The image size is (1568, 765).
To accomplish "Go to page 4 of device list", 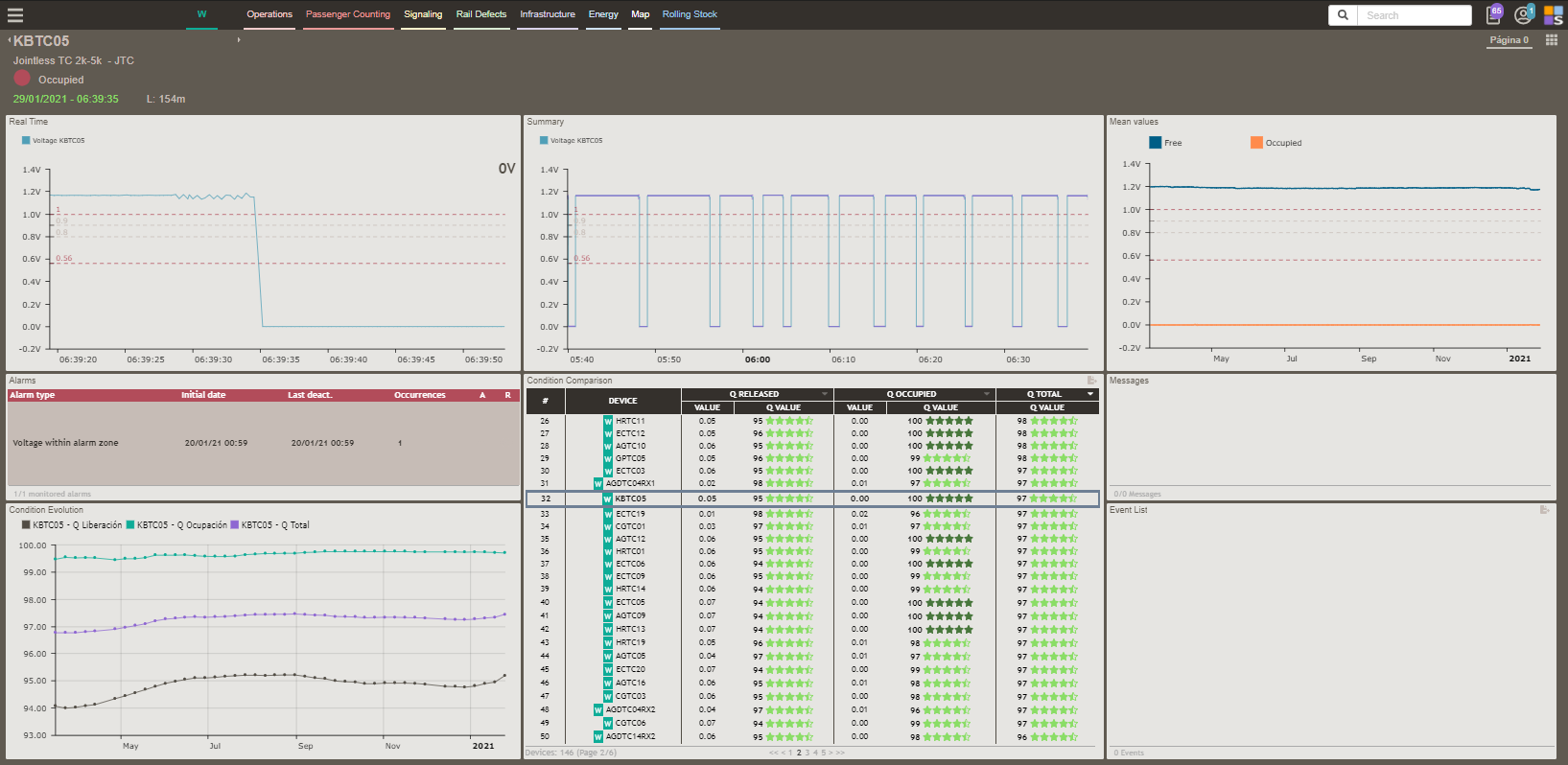I will (814, 753).
